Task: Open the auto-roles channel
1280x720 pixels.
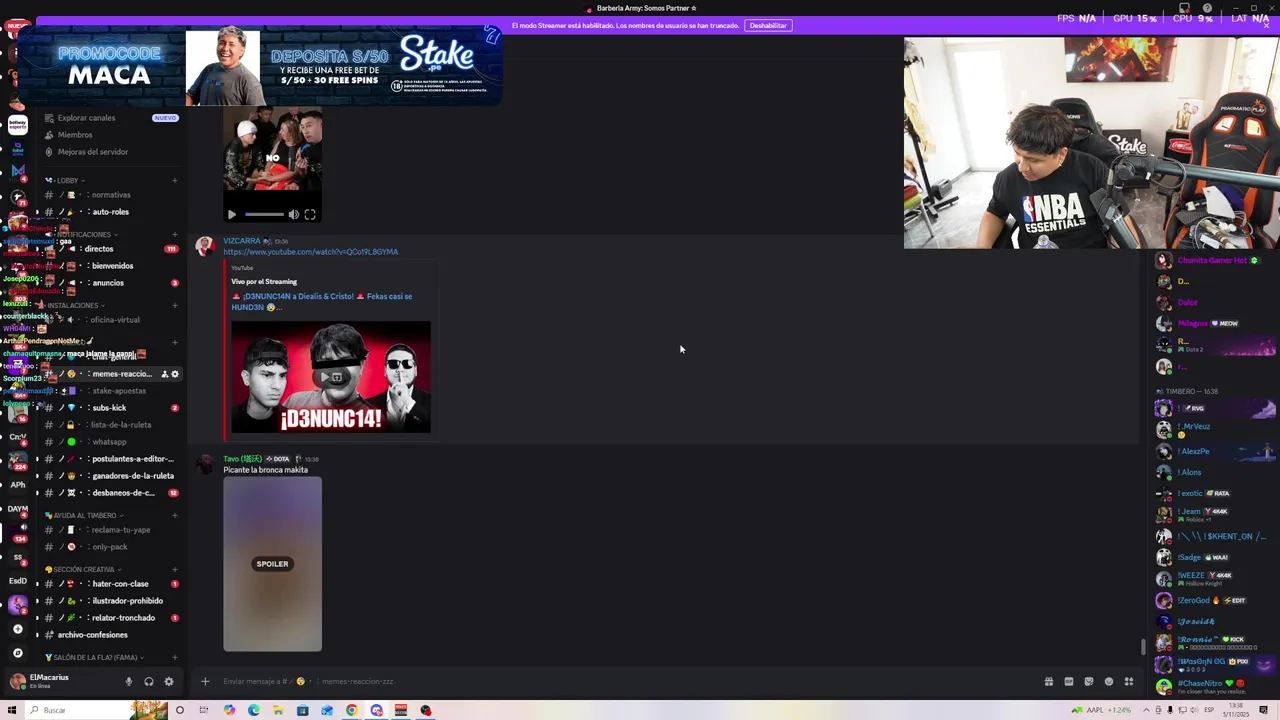Action: 110,212
